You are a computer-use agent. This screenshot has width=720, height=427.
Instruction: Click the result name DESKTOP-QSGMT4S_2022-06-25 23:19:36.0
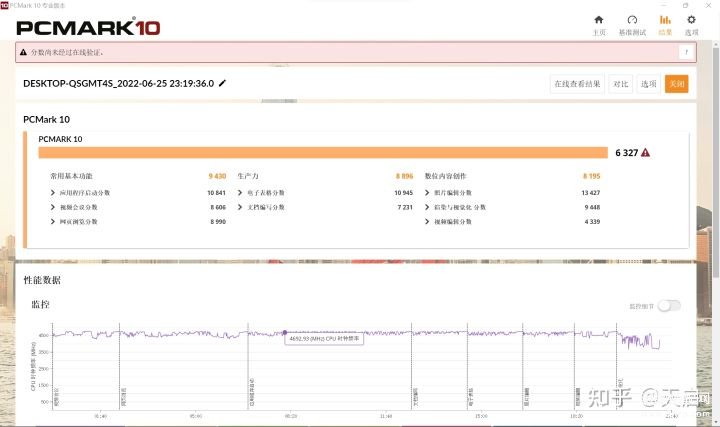118,84
